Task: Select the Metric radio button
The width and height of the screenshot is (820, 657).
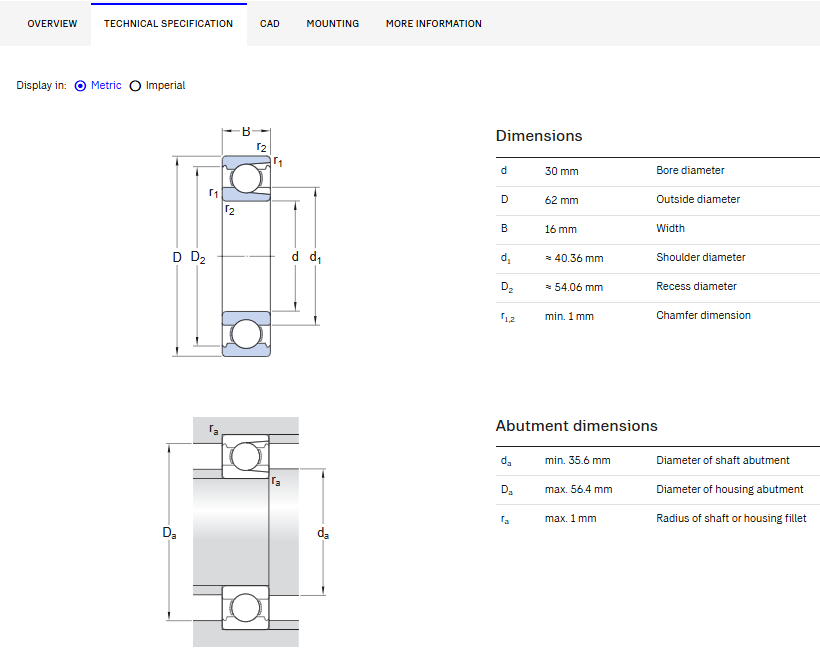Action: click(x=80, y=86)
